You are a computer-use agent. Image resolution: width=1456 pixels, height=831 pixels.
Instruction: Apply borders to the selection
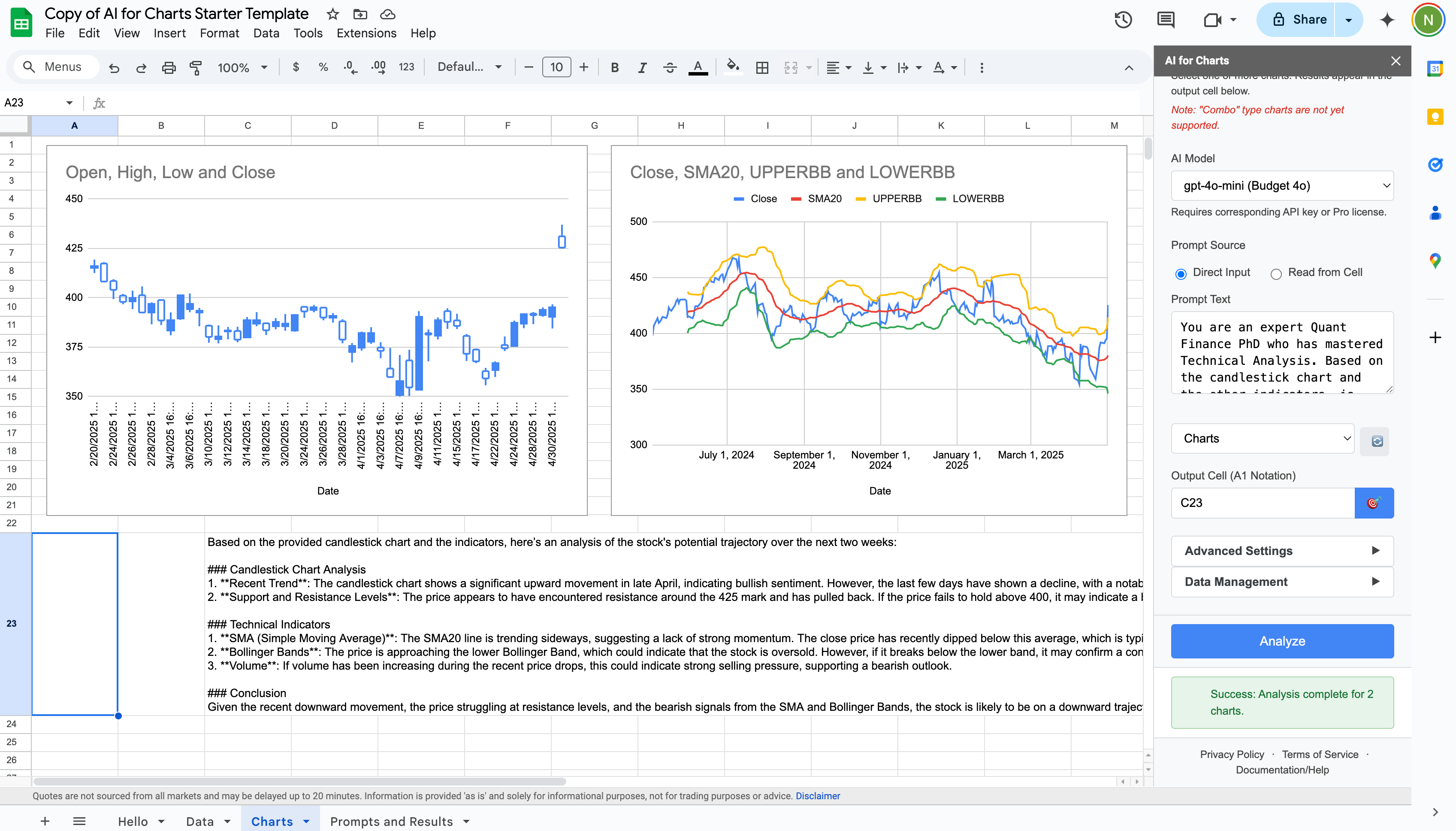[762, 67]
